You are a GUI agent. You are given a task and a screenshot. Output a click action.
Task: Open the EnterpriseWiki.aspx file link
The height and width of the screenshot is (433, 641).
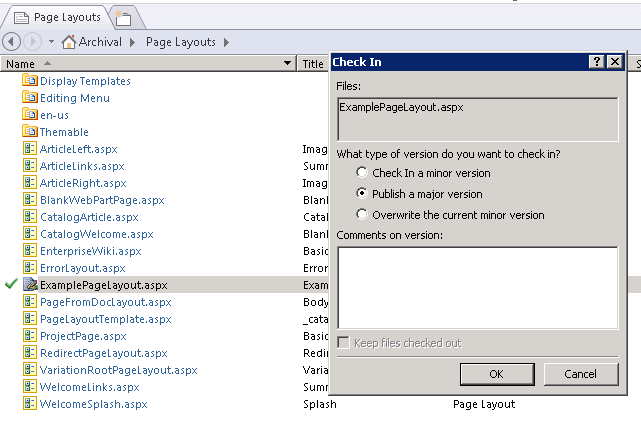[90, 251]
